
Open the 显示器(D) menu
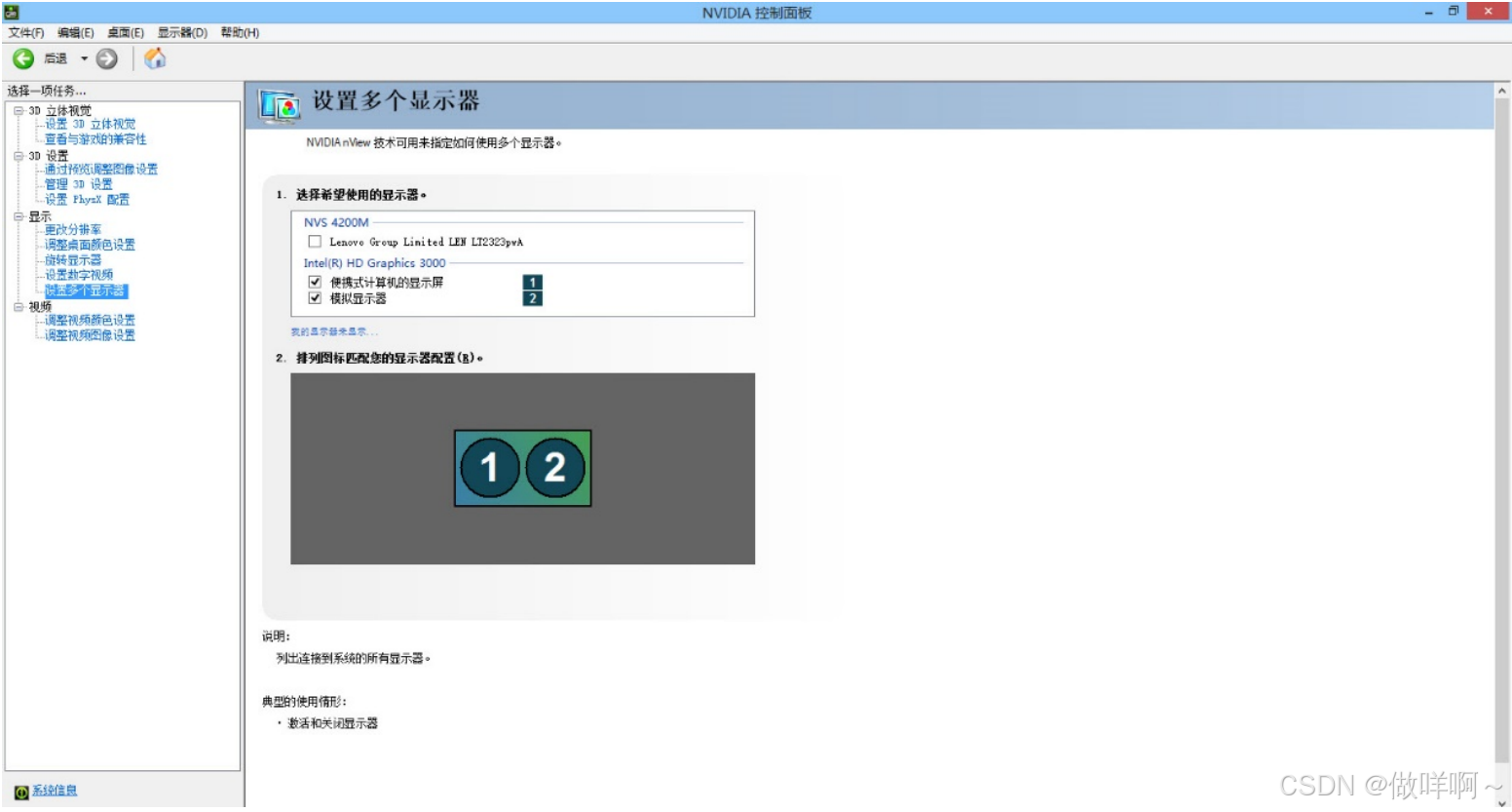coord(182,32)
